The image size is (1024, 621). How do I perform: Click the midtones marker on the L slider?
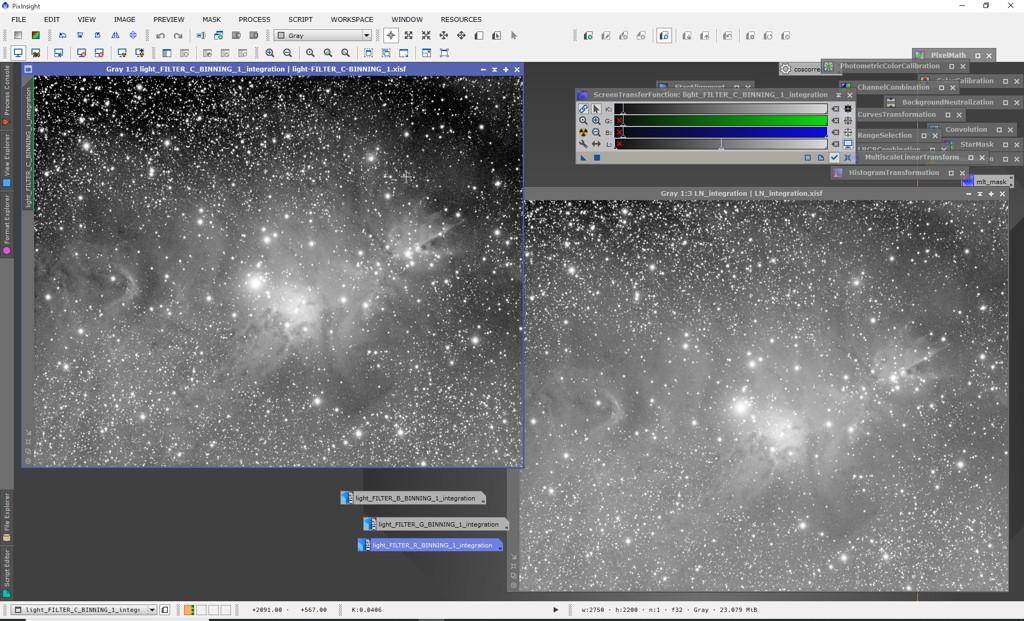[x=722, y=144]
